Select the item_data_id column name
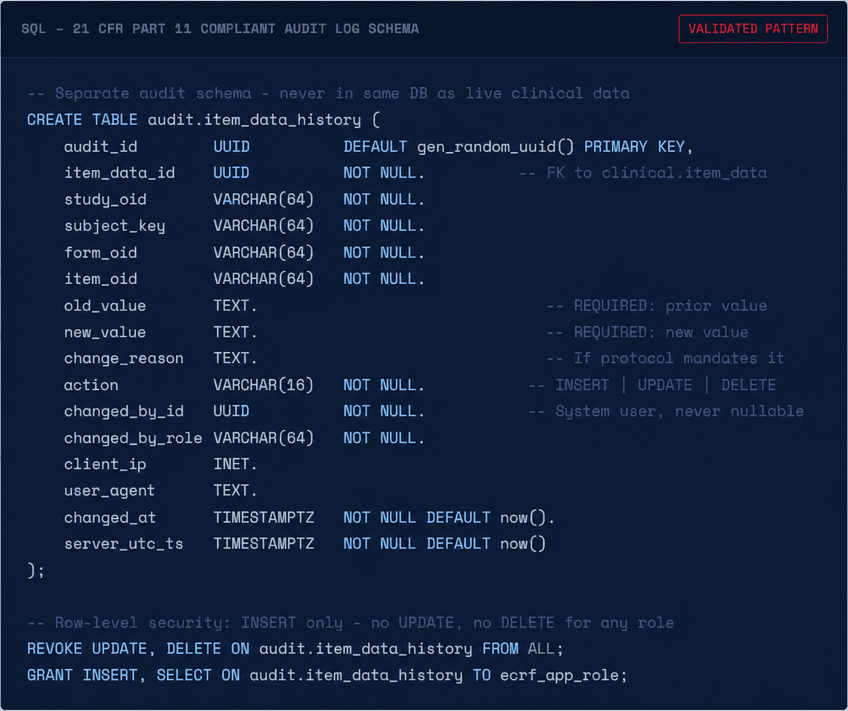This screenshot has width=848, height=711. (x=120, y=173)
